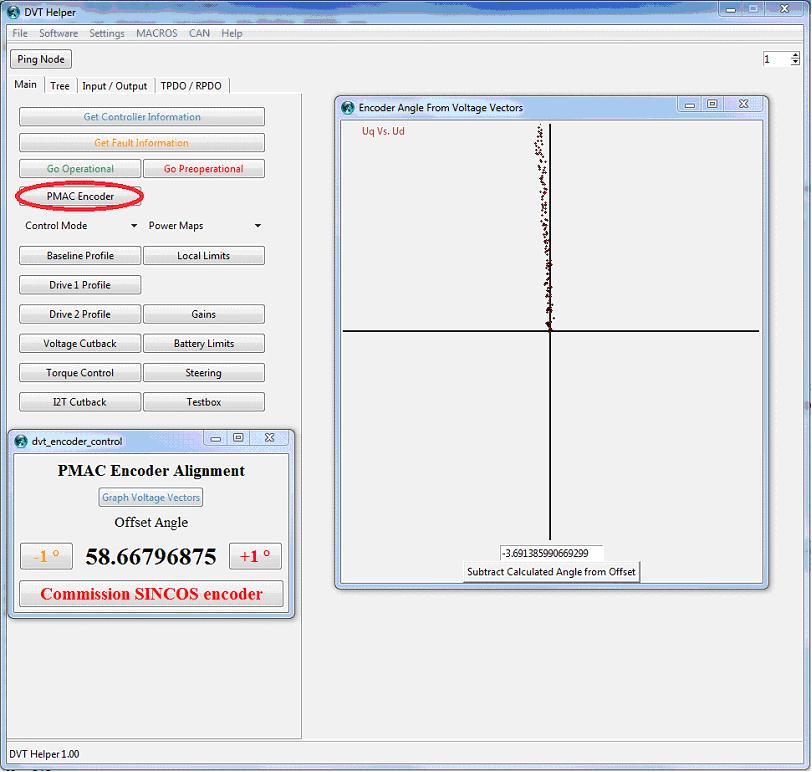Close the Encoder Angle graph window

pyautogui.click(x=744, y=104)
